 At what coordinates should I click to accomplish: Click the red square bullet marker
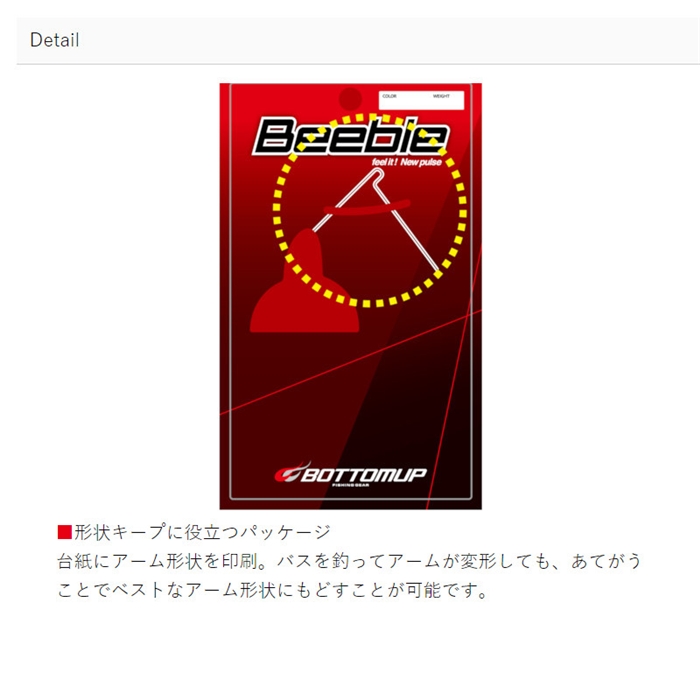[65, 532]
